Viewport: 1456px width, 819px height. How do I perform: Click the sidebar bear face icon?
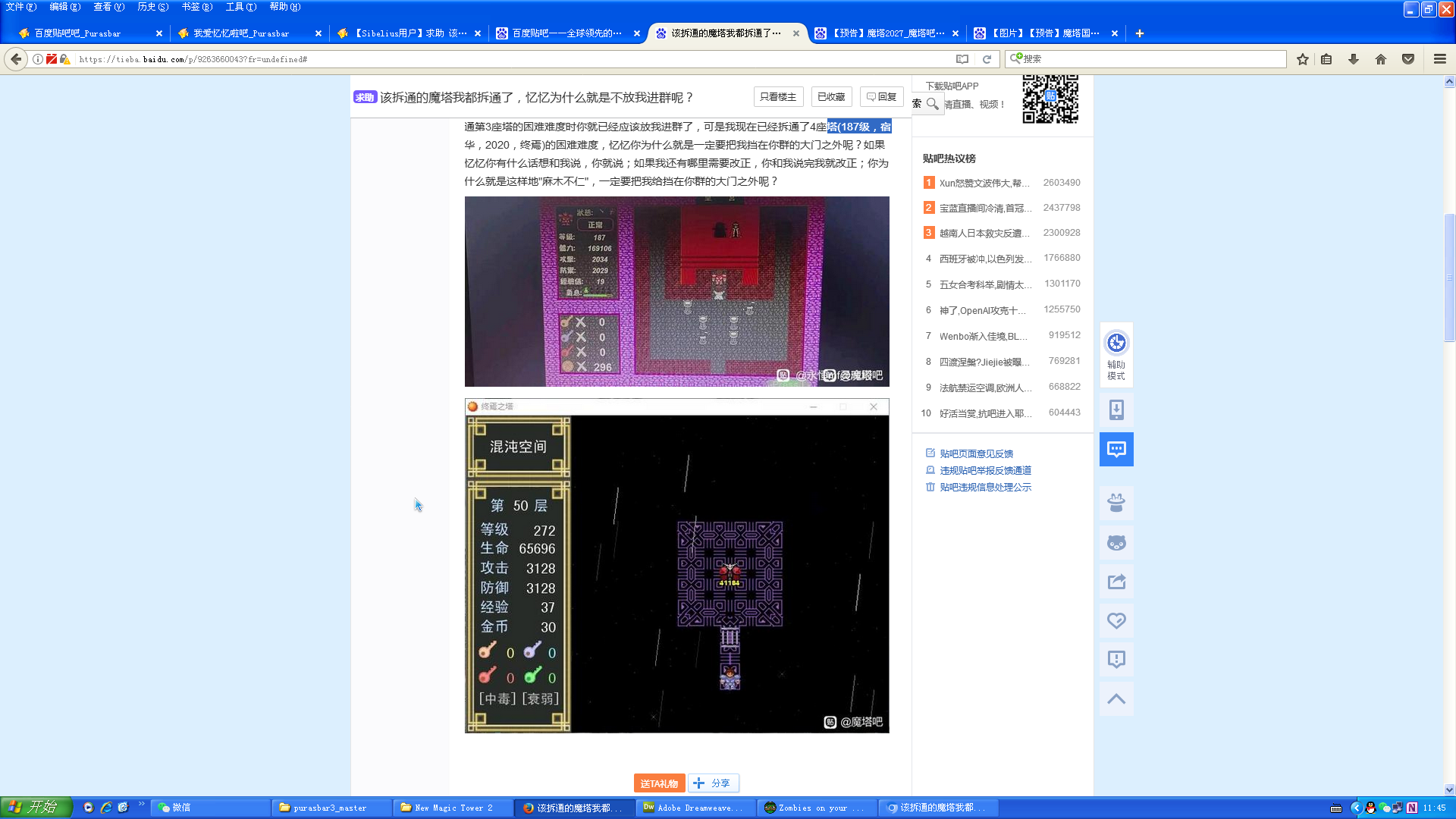(1116, 542)
